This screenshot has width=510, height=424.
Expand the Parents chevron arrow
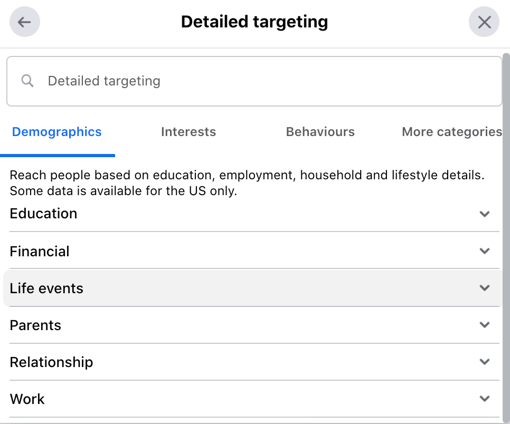tap(485, 325)
